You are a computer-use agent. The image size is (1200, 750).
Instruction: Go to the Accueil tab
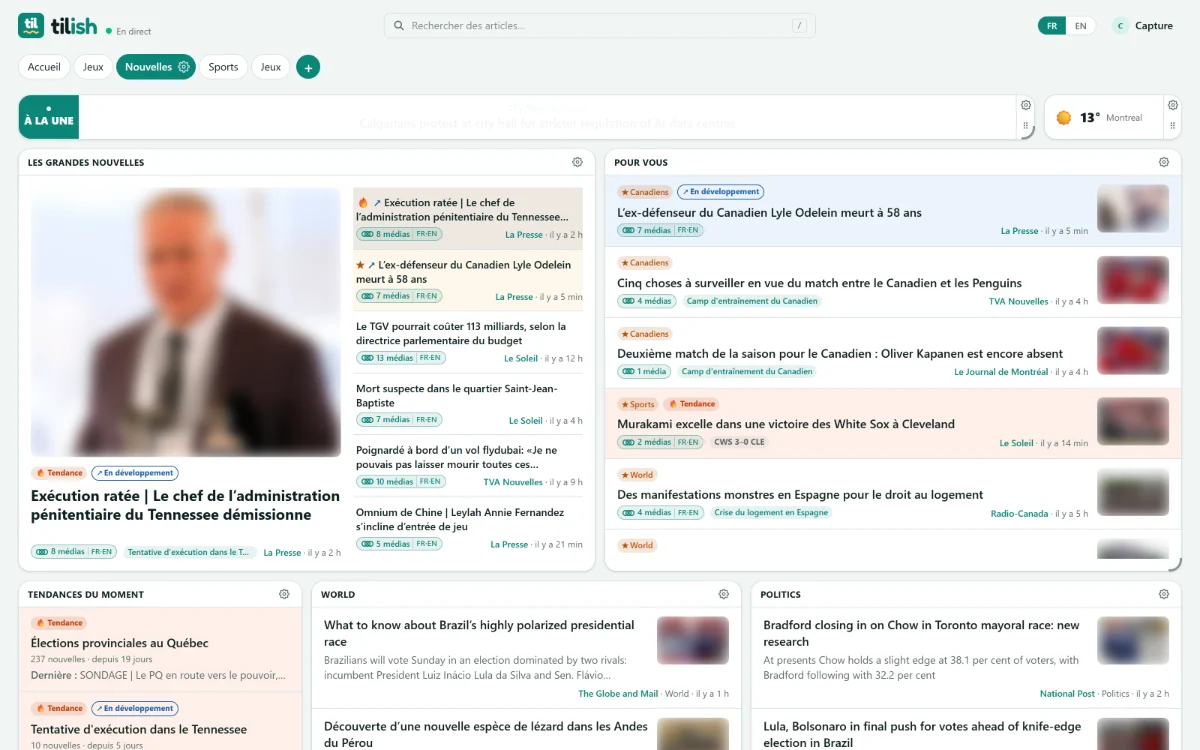point(44,67)
